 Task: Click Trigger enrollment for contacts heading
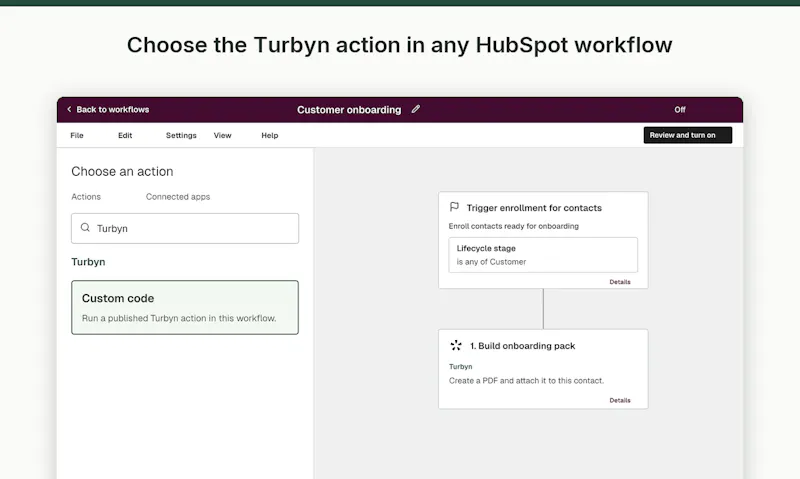[534, 208]
